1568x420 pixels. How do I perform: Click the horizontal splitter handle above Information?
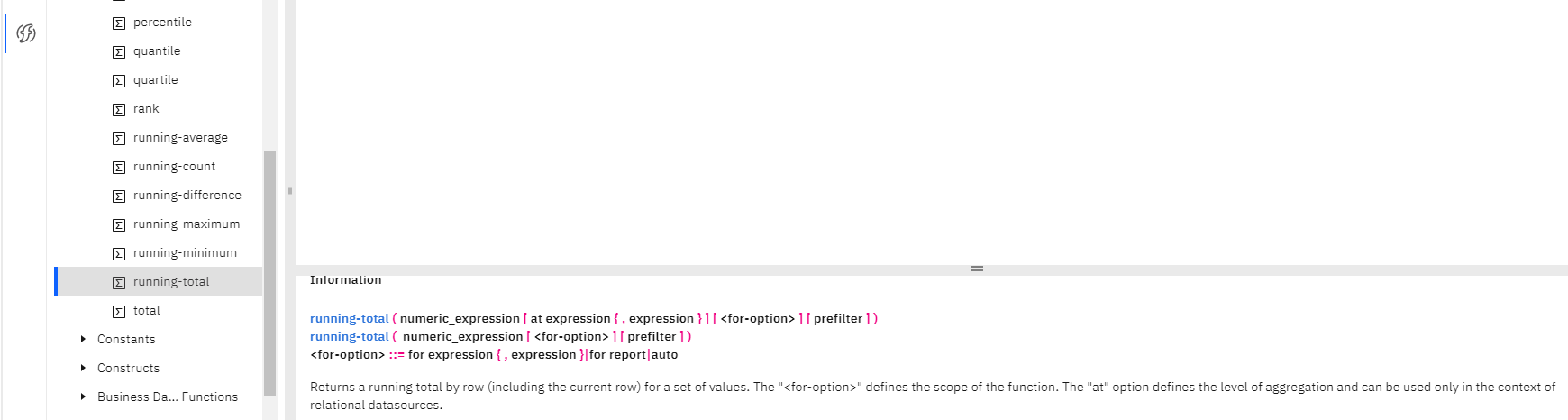coord(976,269)
